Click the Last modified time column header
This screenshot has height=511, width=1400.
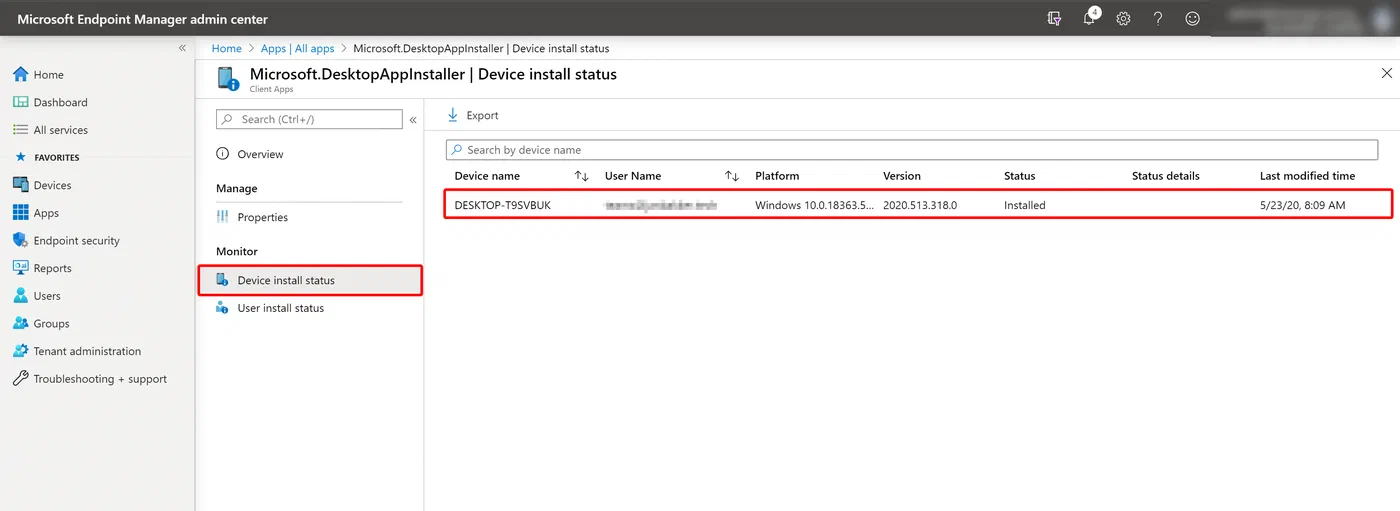click(1308, 176)
